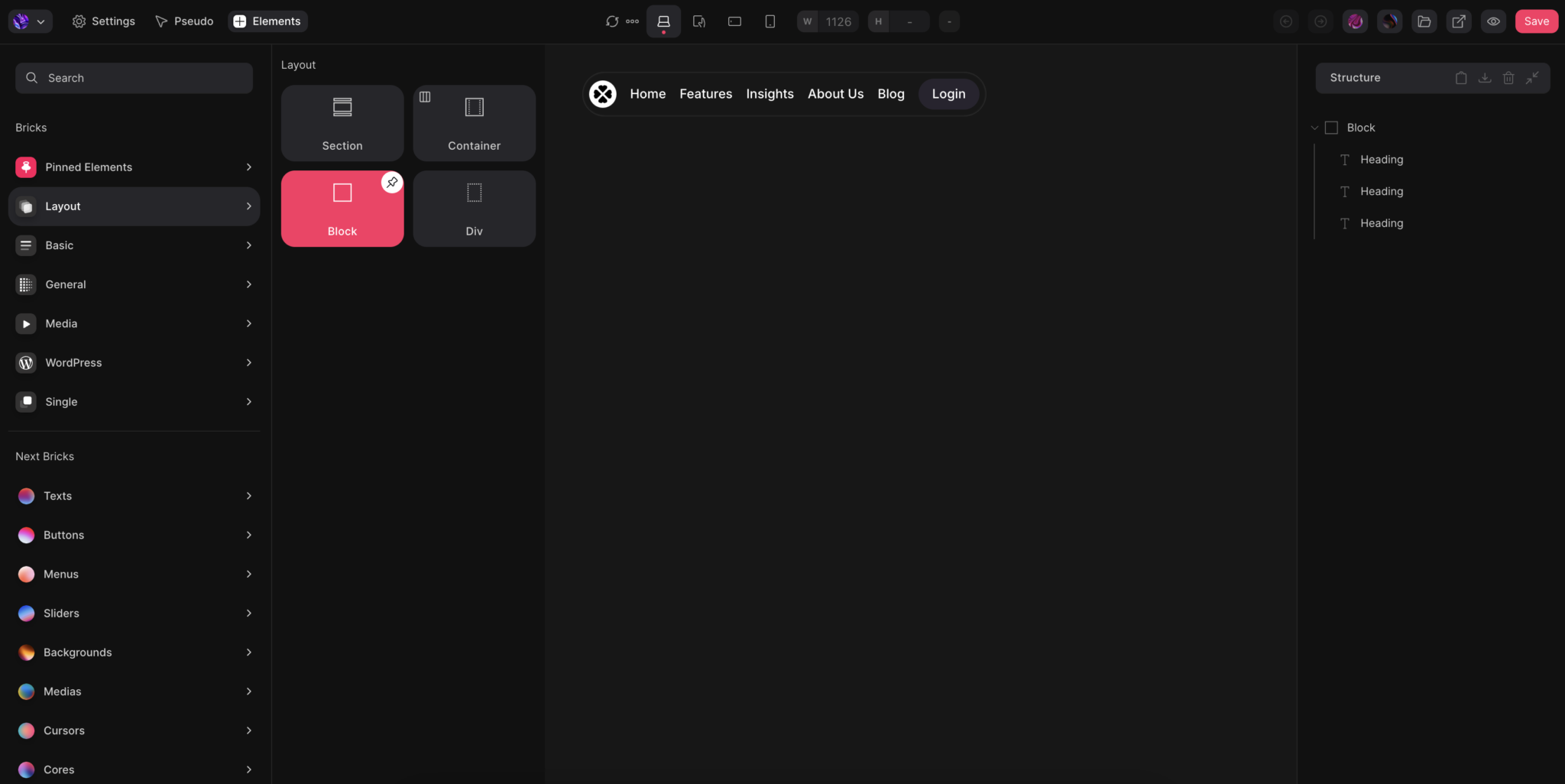This screenshot has width=1565, height=784.
Task: Expand the Basic elements category
Action: point(134,245)
